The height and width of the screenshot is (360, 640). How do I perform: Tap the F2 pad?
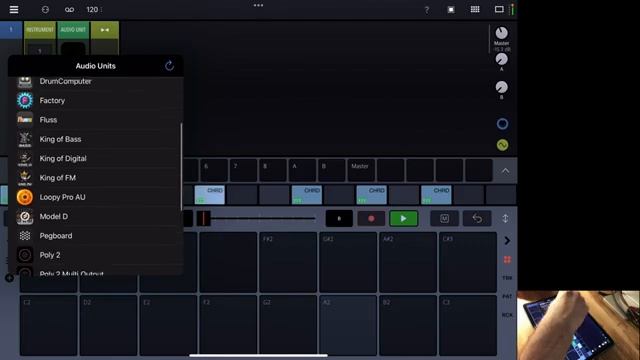tap(228, 326)
